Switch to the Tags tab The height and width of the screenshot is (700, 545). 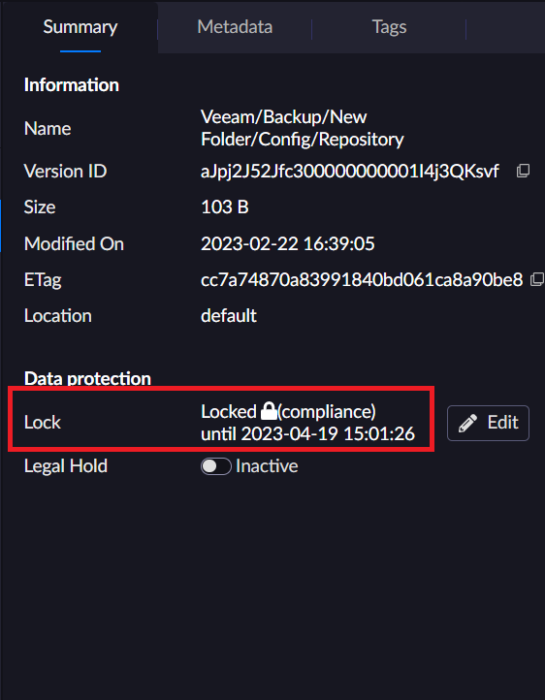(389, 27)
